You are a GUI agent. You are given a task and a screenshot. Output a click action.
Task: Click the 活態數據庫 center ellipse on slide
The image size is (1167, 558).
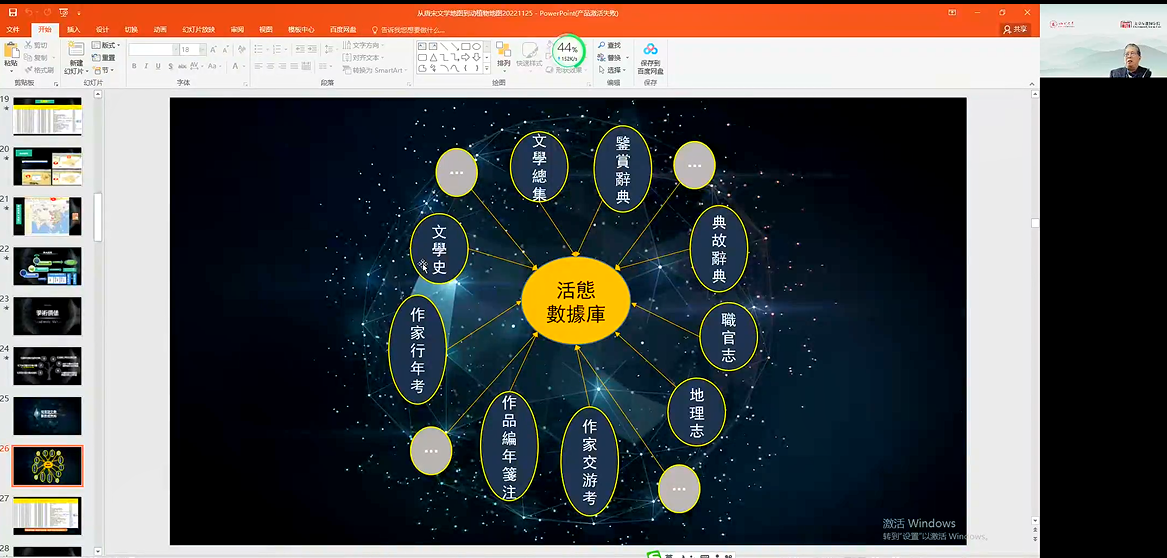pos(575,302)
